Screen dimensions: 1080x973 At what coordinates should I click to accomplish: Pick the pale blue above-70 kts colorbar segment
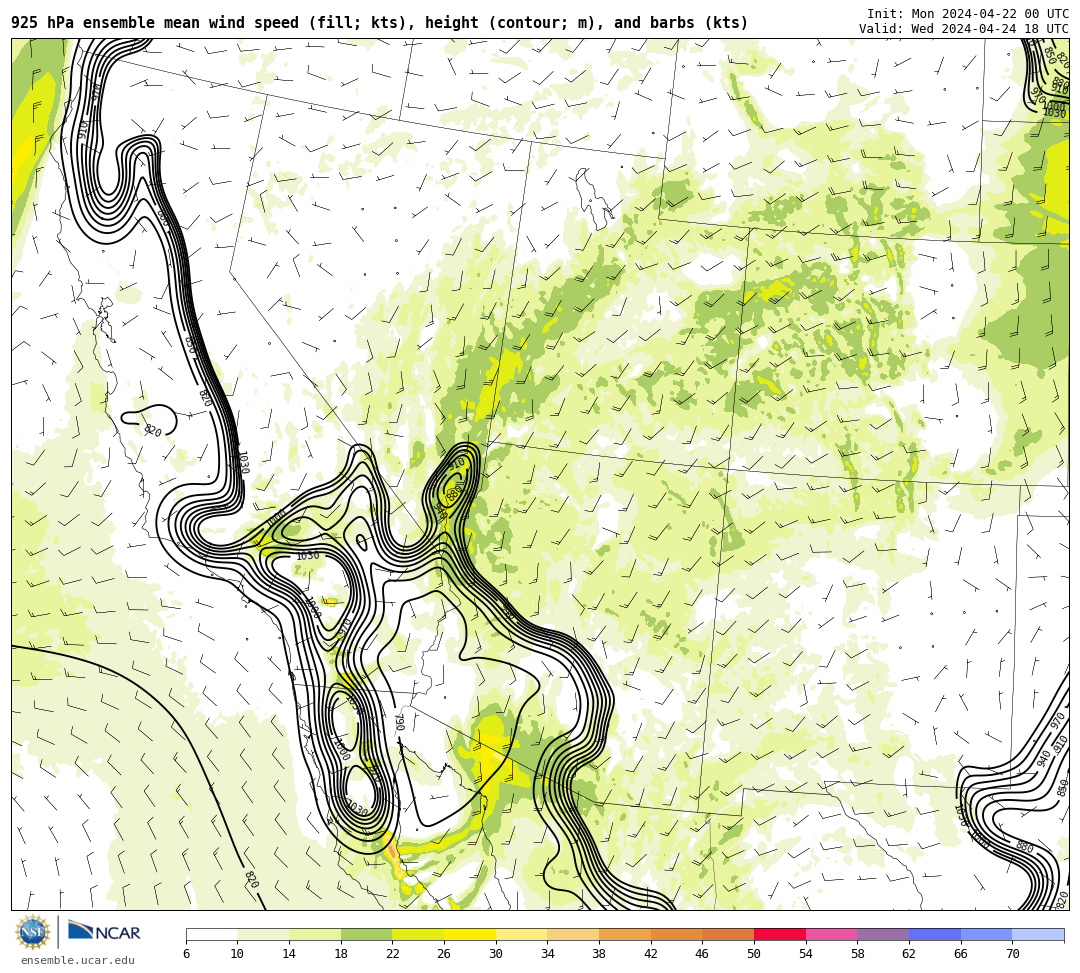[x=1039, y=934]
